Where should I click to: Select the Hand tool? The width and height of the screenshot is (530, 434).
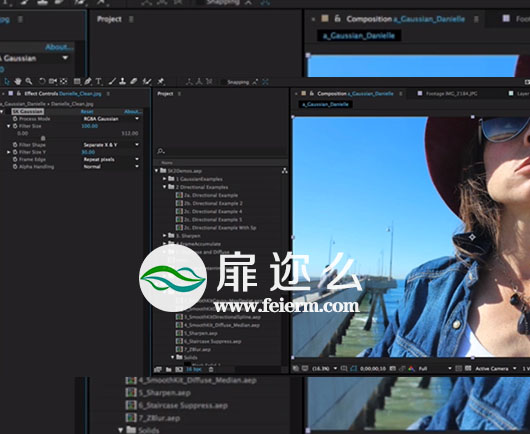click(x=18, y=81)
